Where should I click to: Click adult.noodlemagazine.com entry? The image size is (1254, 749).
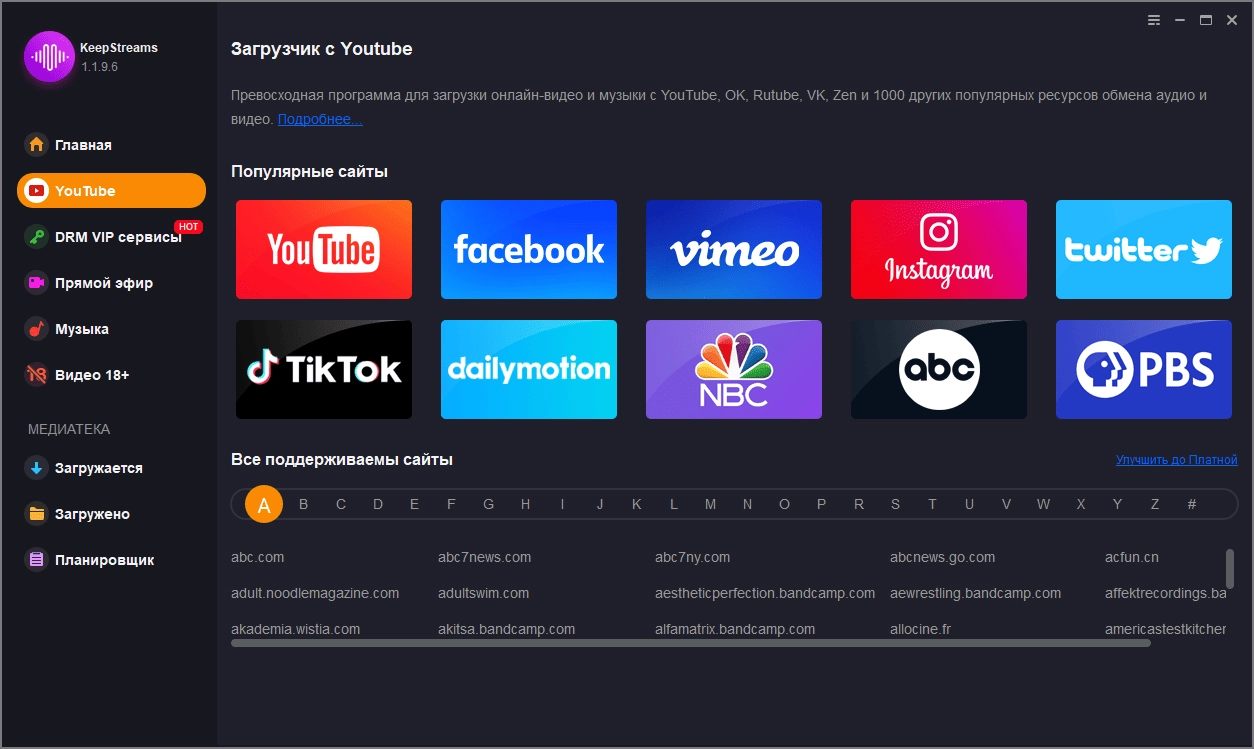point(315,593)
